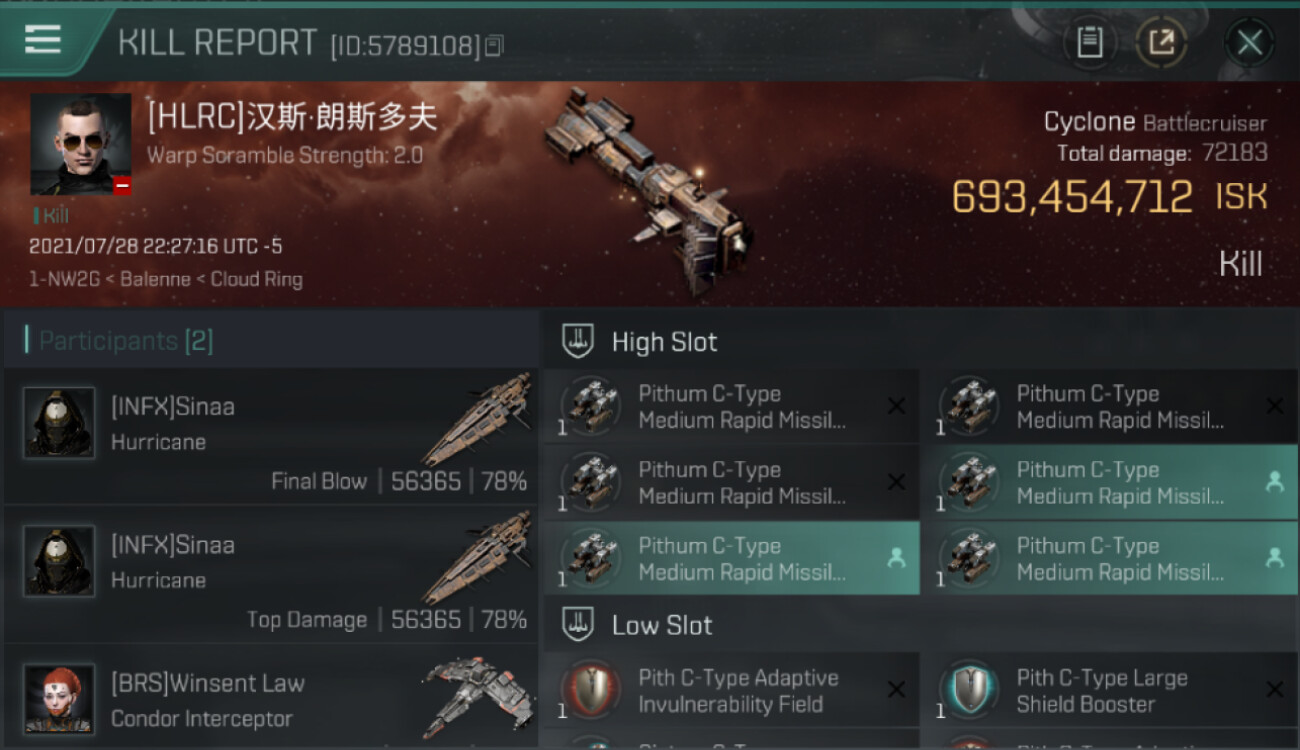
Task: Open Winsent Law's pilot portrait
Action: pos(59,699)
